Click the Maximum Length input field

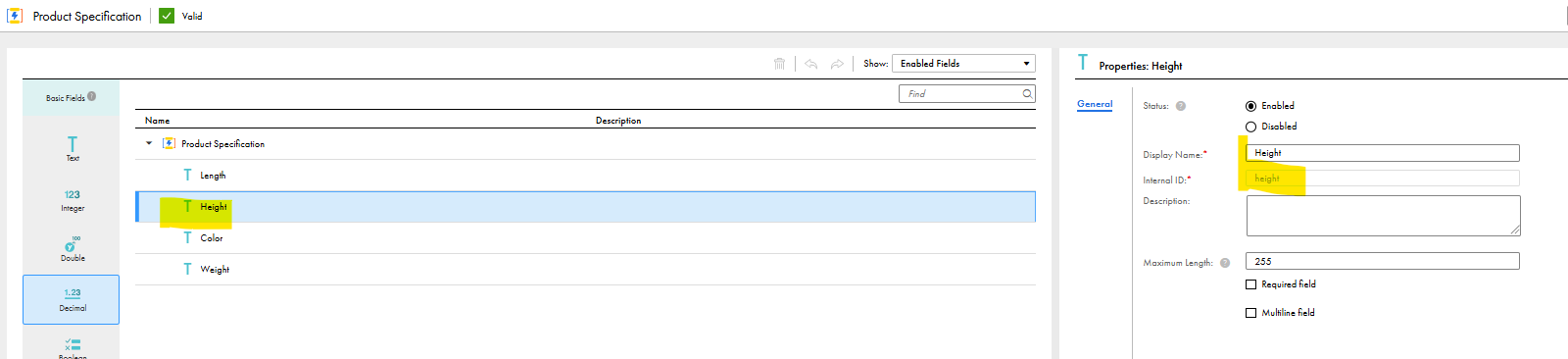(1383, 261)
